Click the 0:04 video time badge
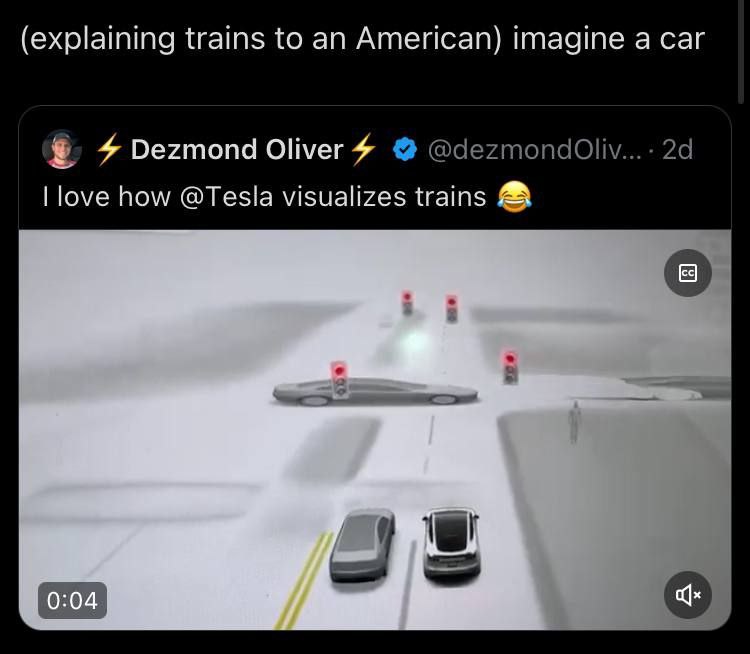The image size is (750, 654). click(72, 600)
